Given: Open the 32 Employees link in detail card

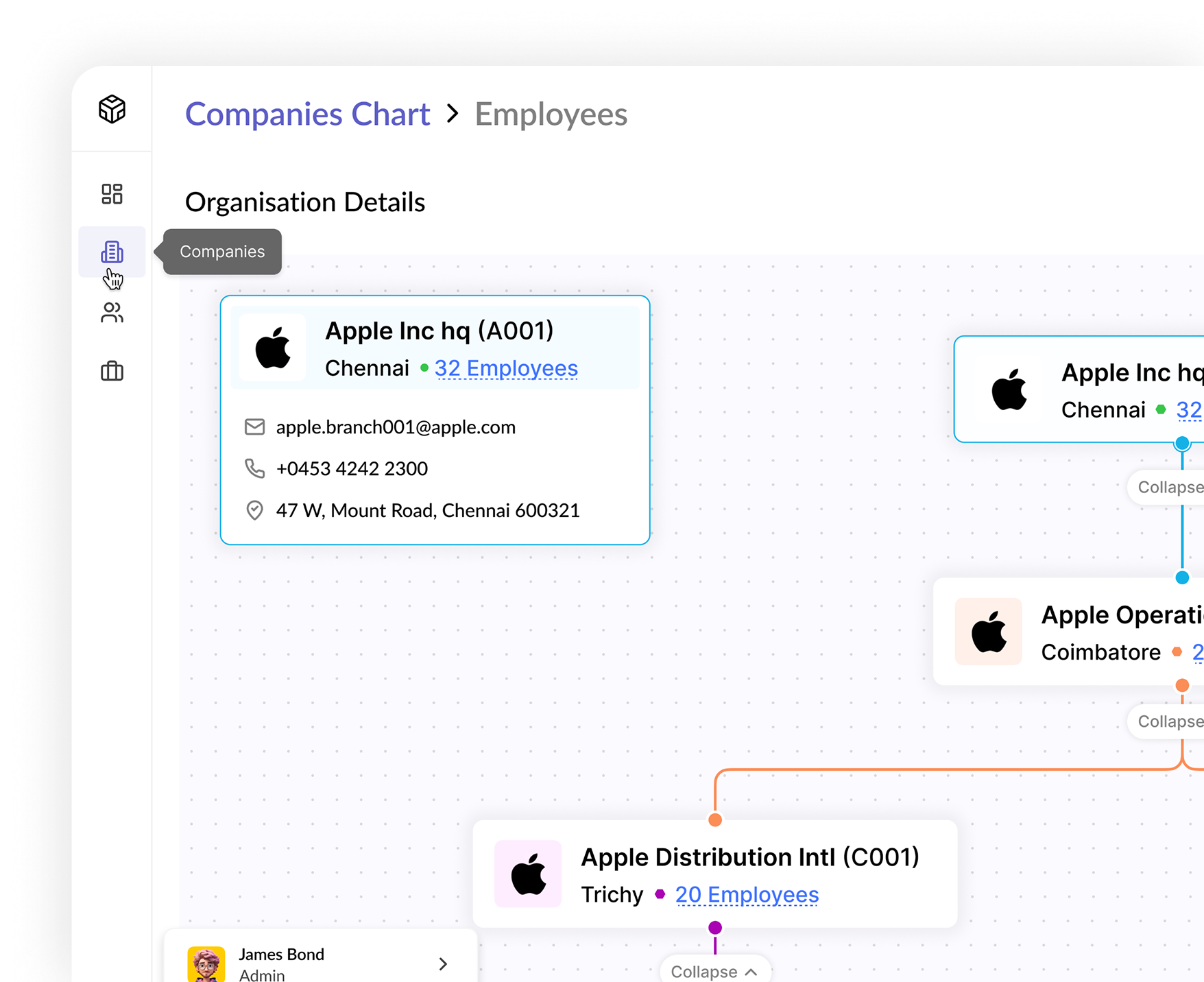Looking at the screenshot, I should 506,368.
